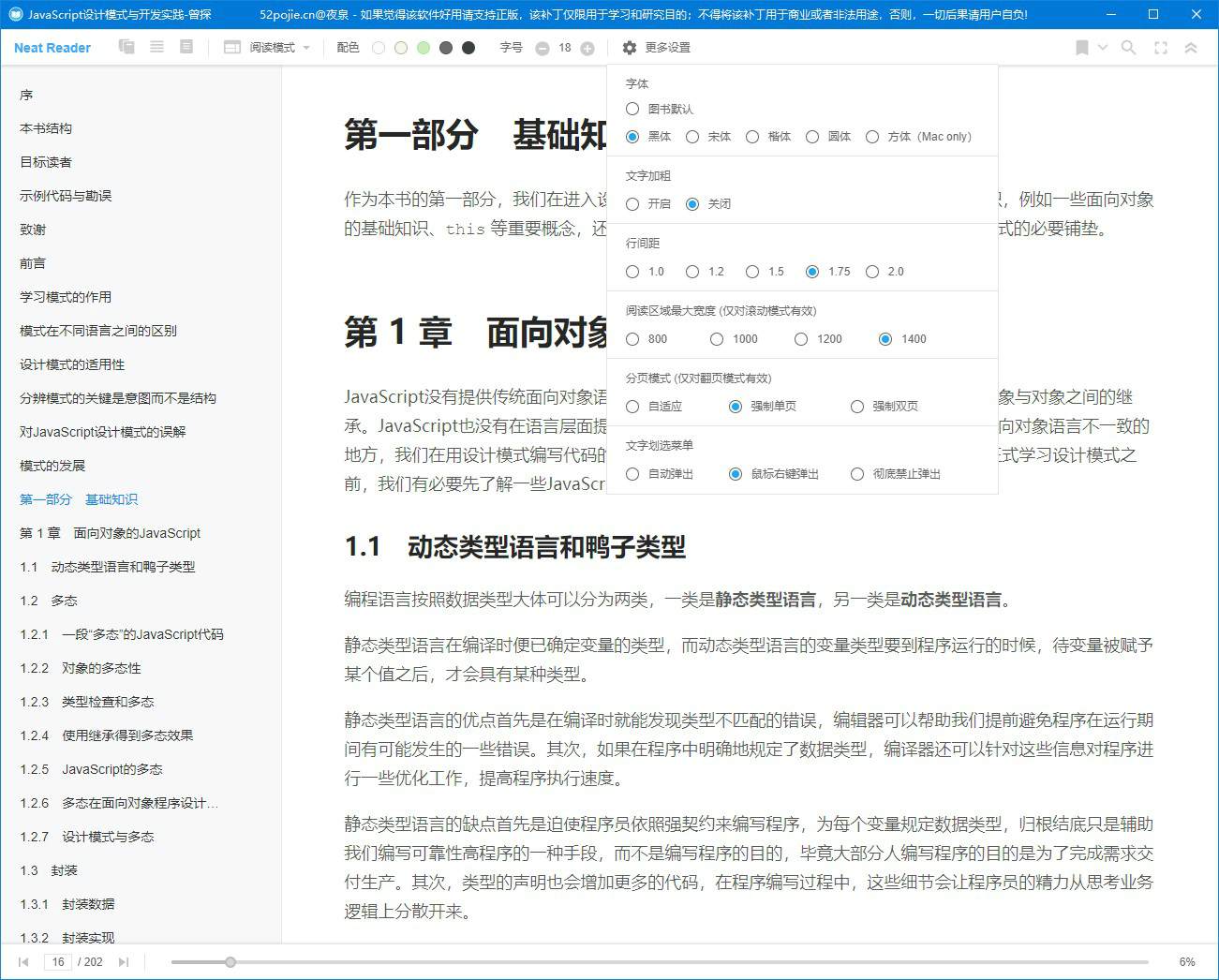Choose the green color scheme swatch
The height and width of the screenshot is (980, 1219).
pos(424,48)
